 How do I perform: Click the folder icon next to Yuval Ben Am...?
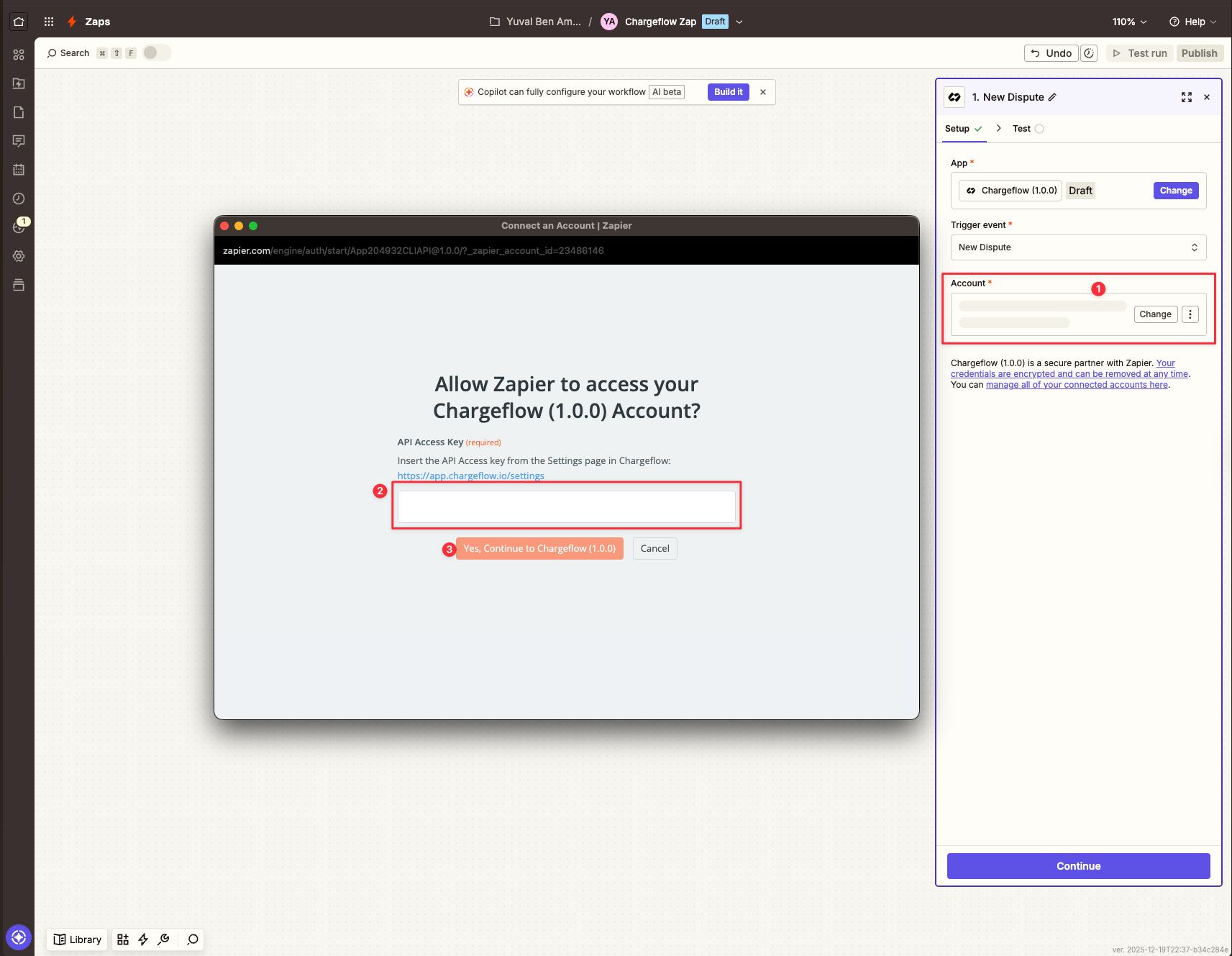(x=495, y=22)
